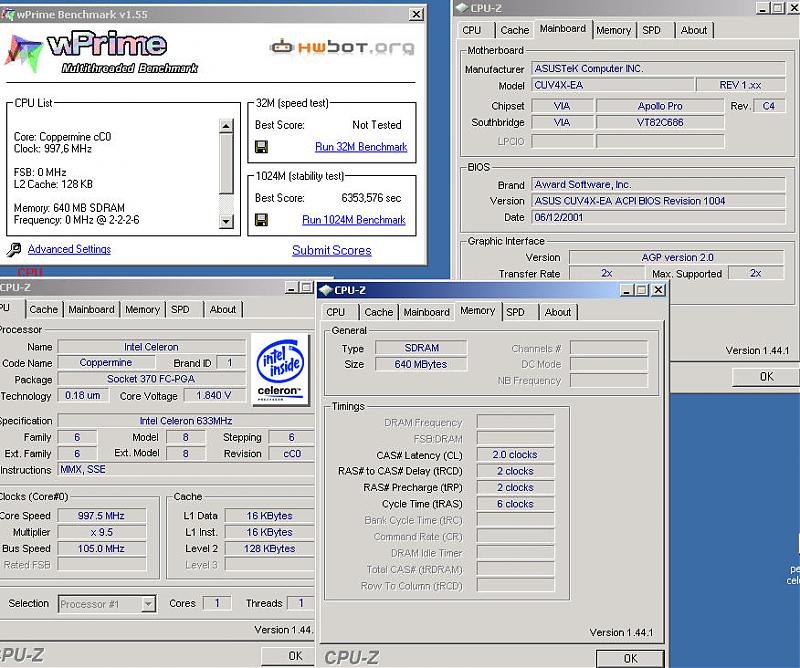
Task: Click the Multiplier value 'x 9.5'
Action: pos(102,532)
